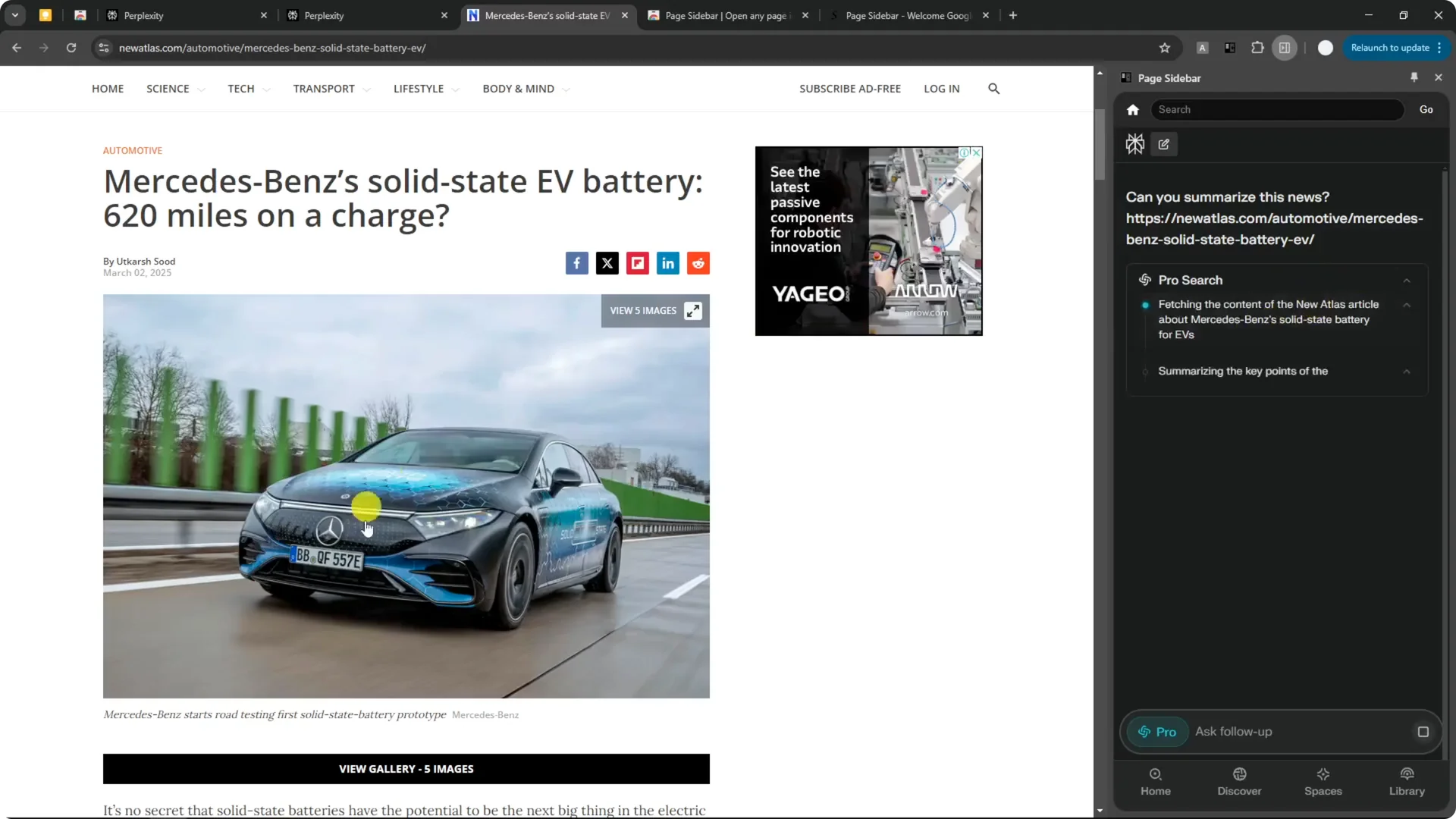1456x819 pixels.
Task: Open the edit prompt icon below search bar
Action: [x=1164, y=144]
